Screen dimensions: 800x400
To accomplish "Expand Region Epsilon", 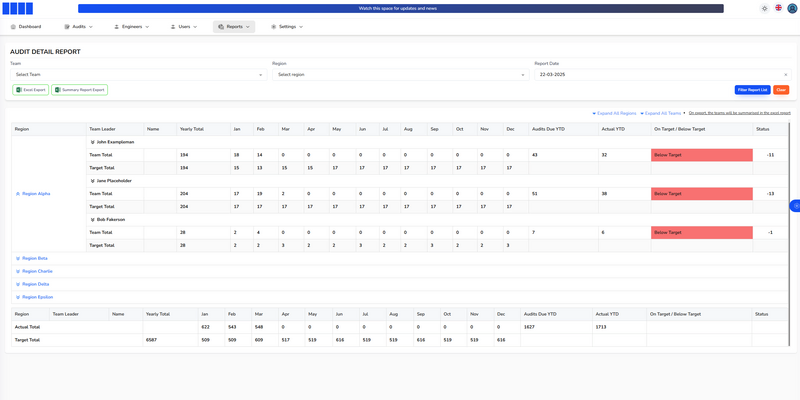I will [x=34, y=297].
